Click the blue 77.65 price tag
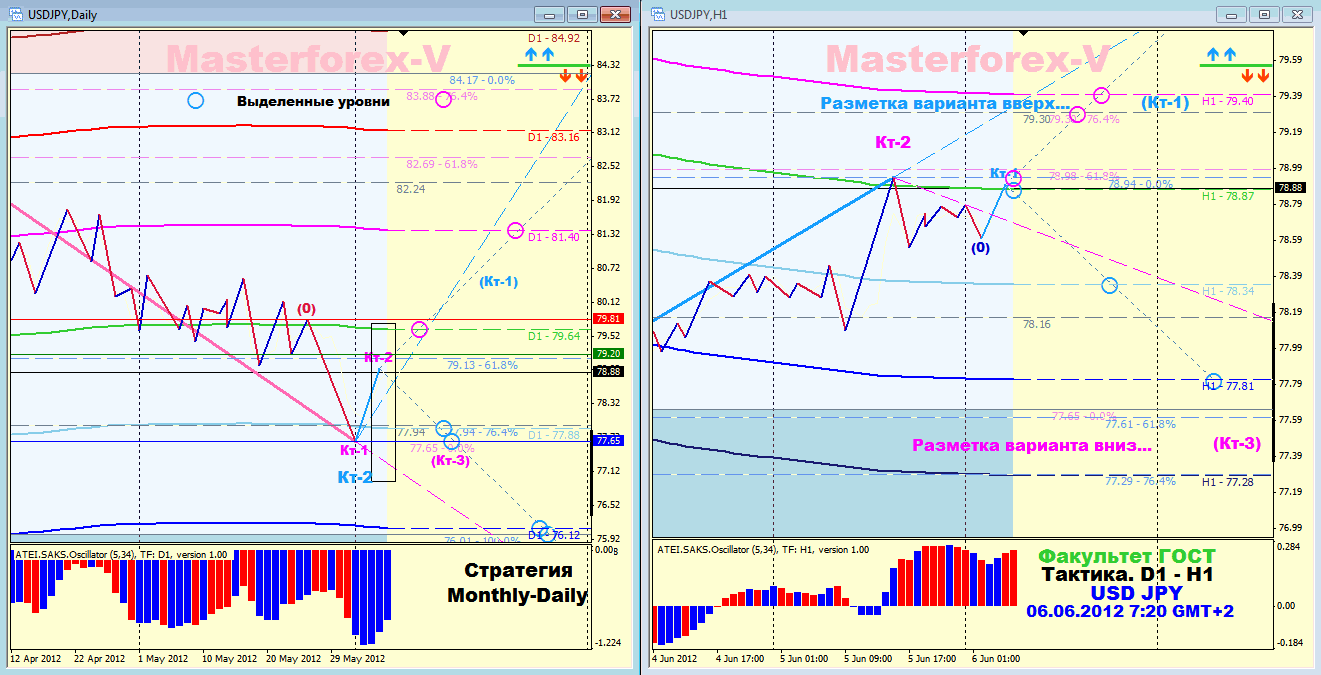 [x=608, y=440]
